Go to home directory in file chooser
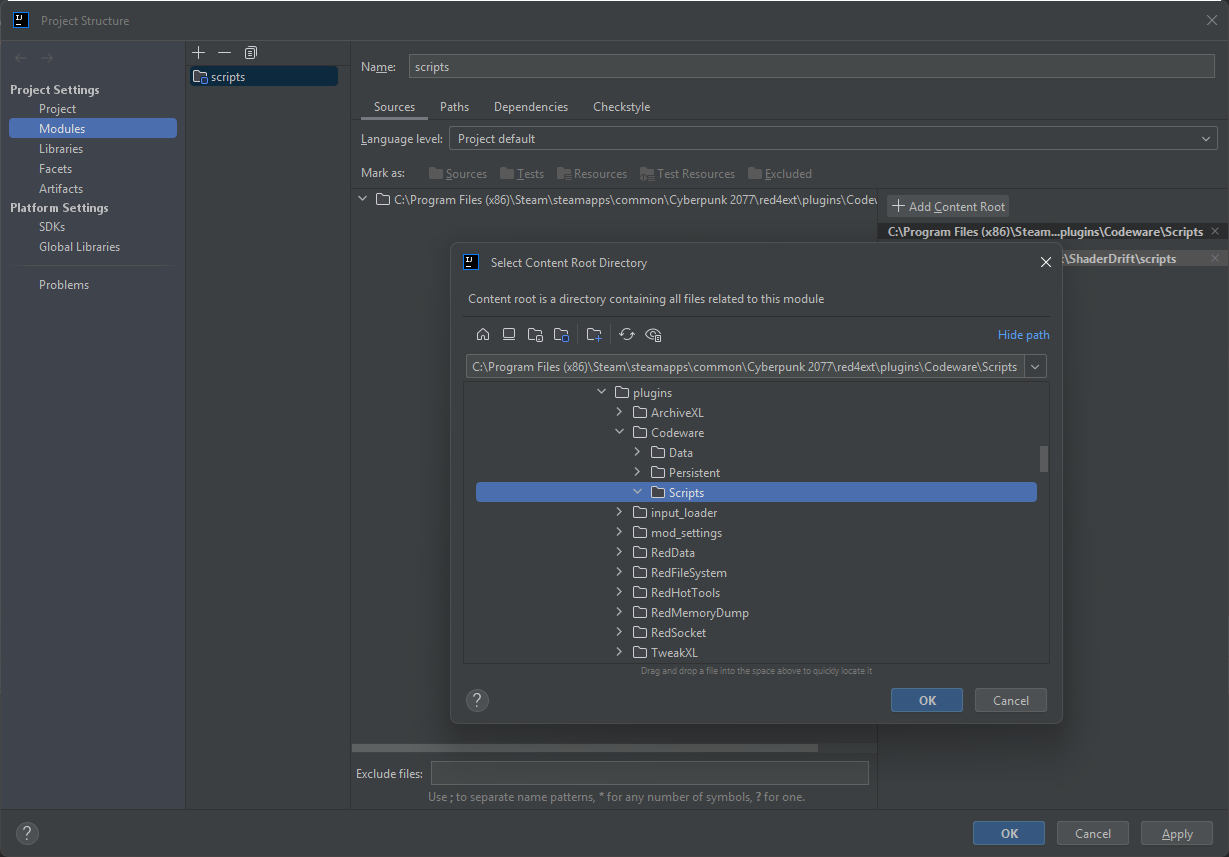 (x=483, y=335)
